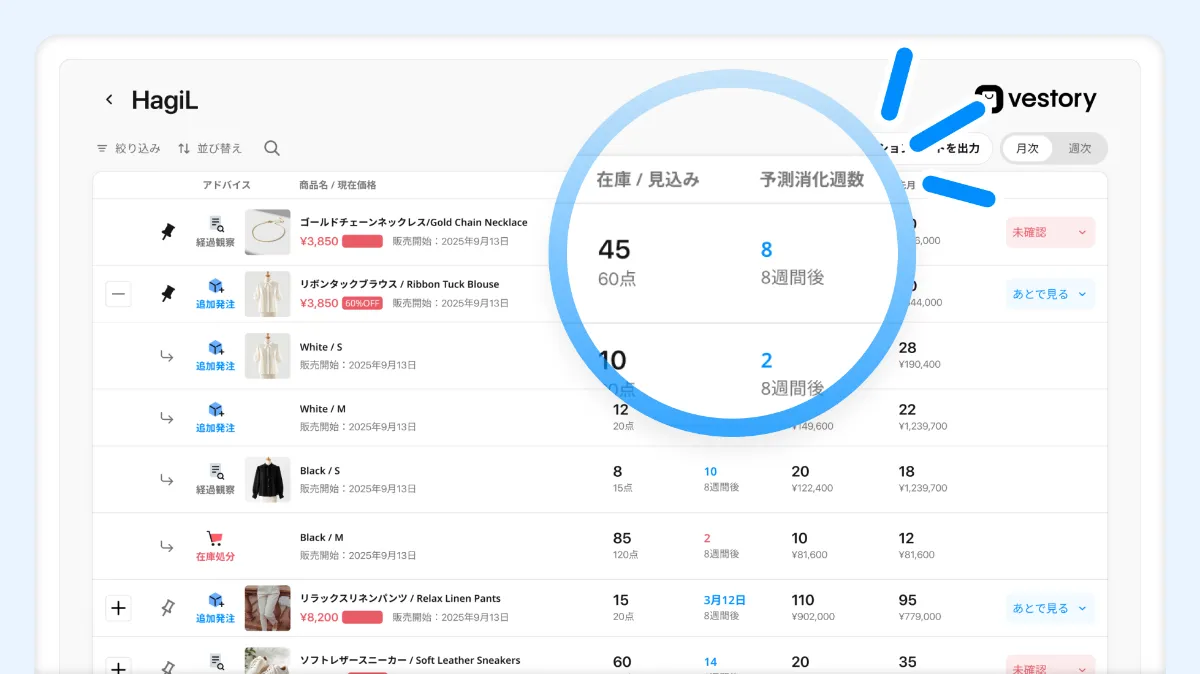The image size is (1200, 674).
Task: Go back using the arrow beside HagiL
Action: coord(109,100)
